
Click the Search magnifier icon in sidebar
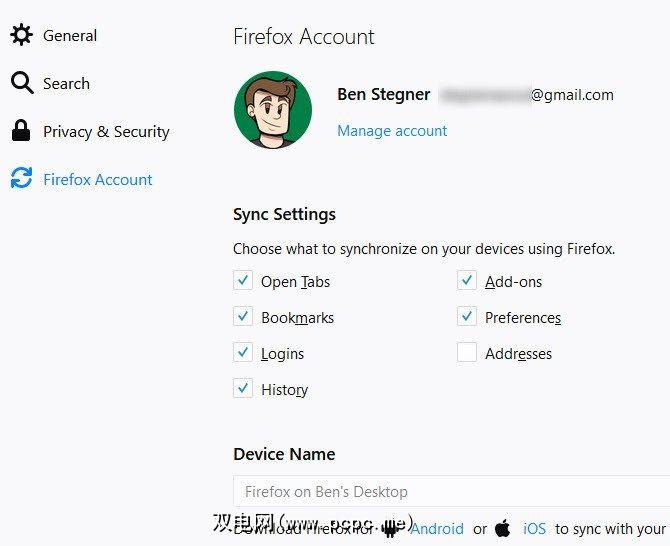coord(21,83)
